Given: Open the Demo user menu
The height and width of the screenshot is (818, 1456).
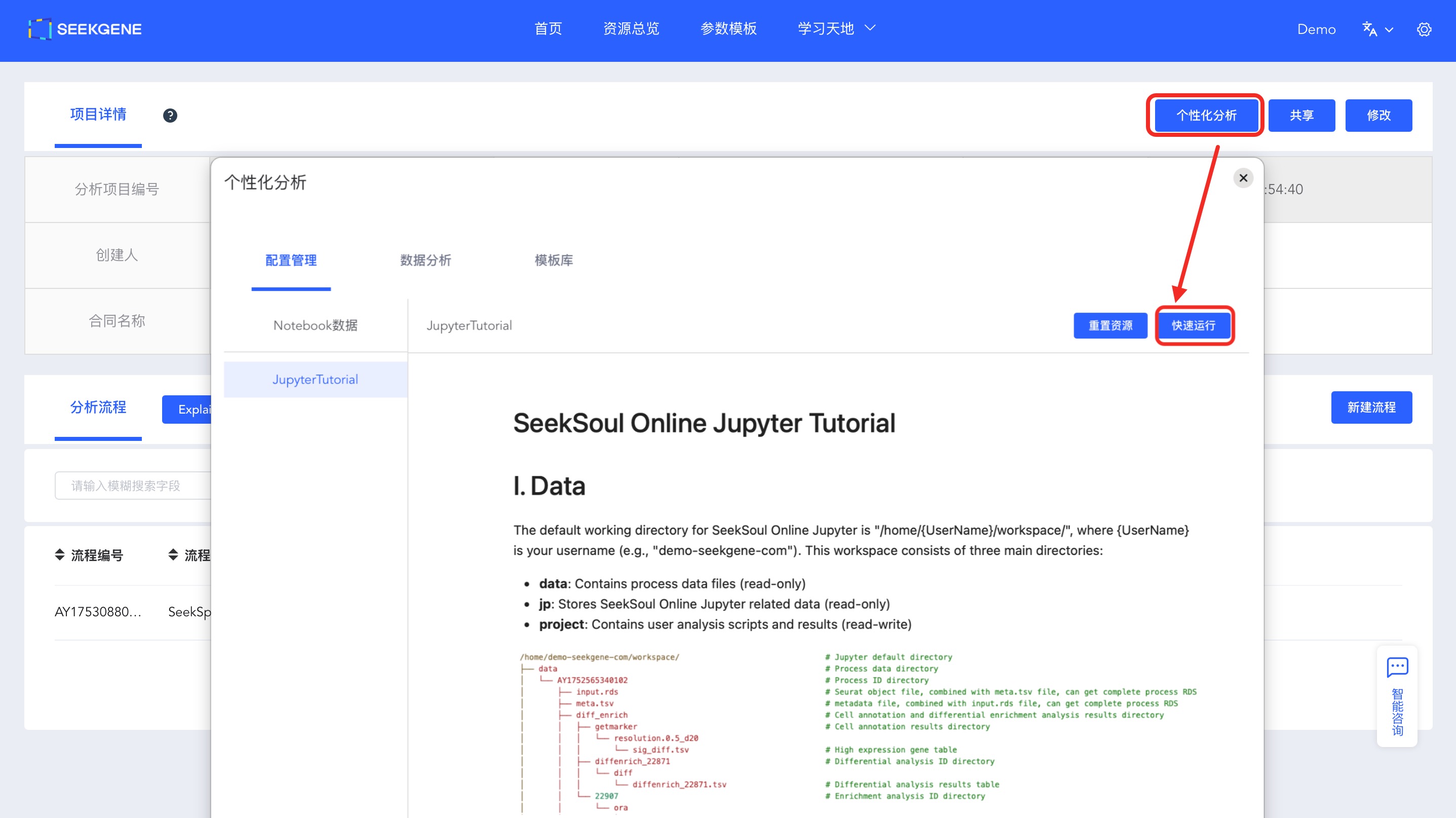Looking at the screenshot, I should 1316,29.
